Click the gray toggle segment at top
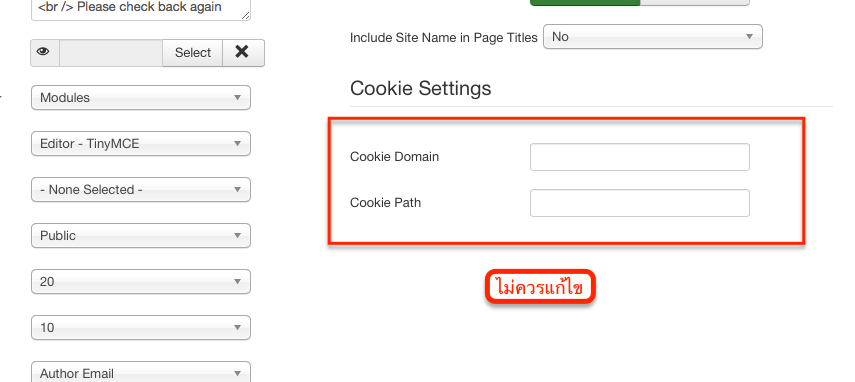Screen dimensions: 855x382 [x=695, y=2]
